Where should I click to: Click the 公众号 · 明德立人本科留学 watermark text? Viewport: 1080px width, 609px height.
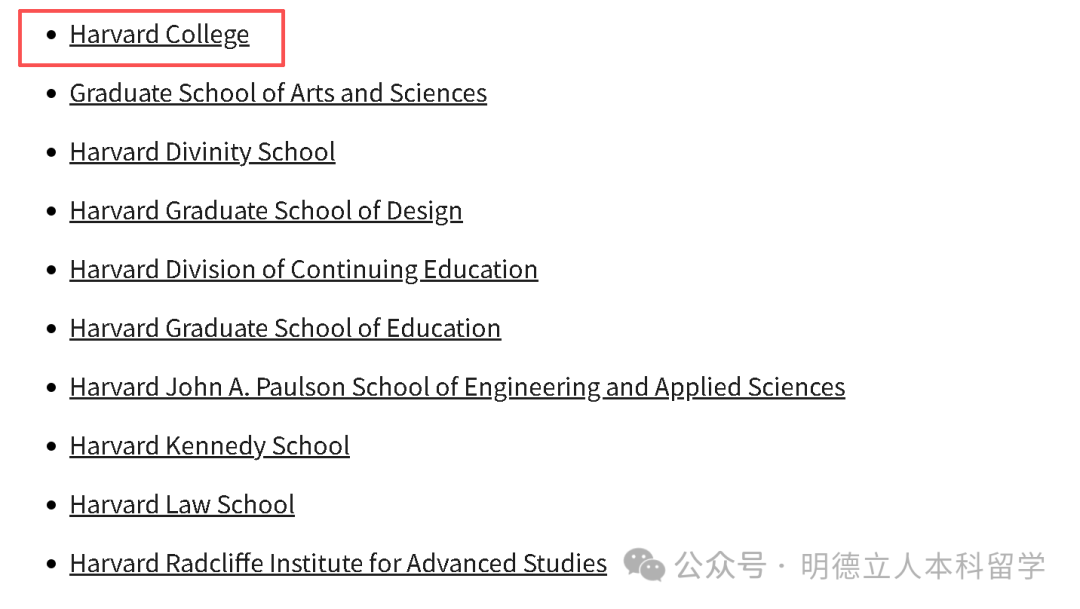pos(860,566)
